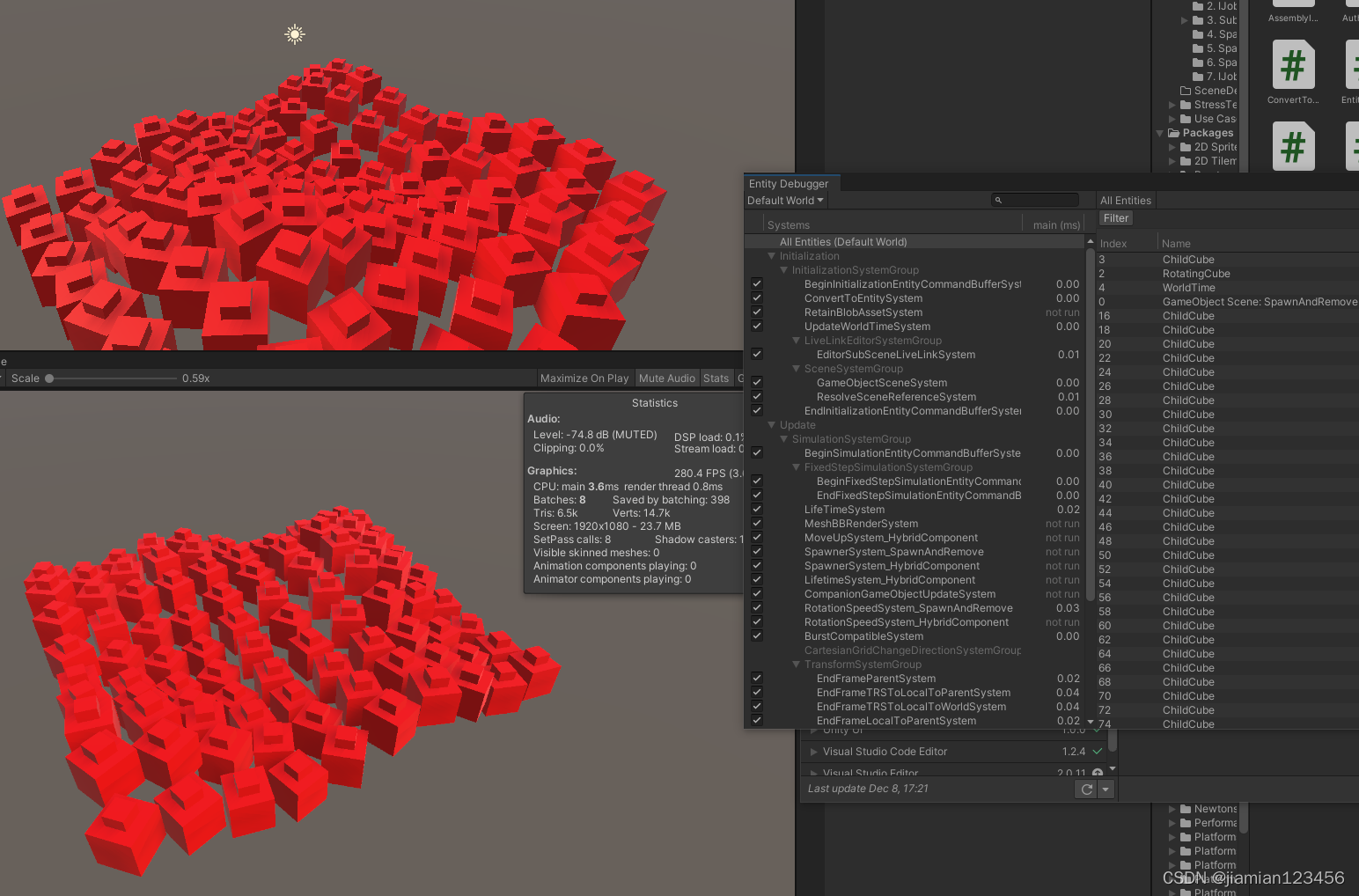Collapse the InitializationSystemGroup tree item

(x=784, y=269)
